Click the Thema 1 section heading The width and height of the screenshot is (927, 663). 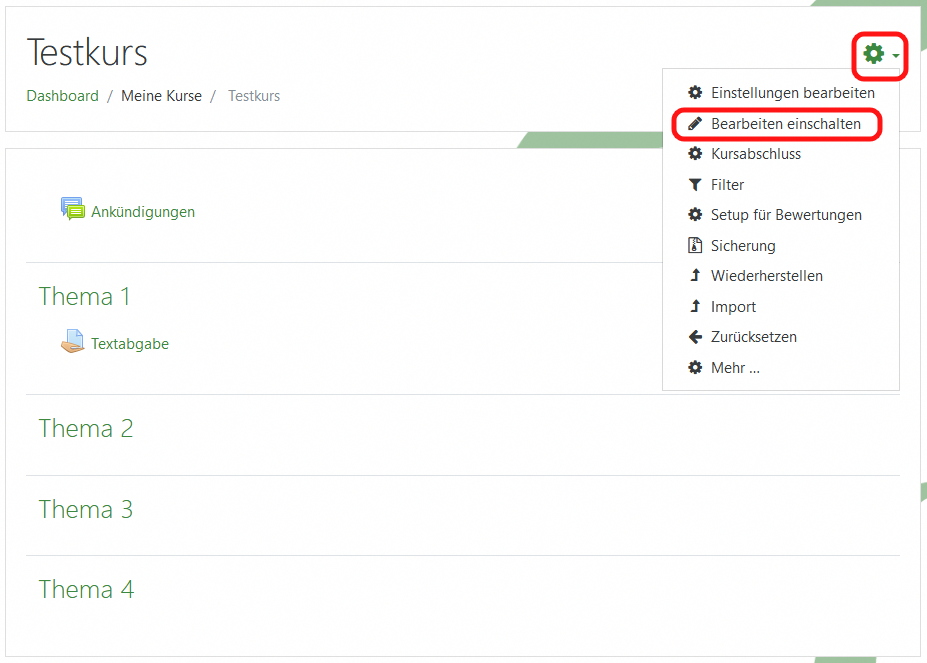[x=85, y=297]
